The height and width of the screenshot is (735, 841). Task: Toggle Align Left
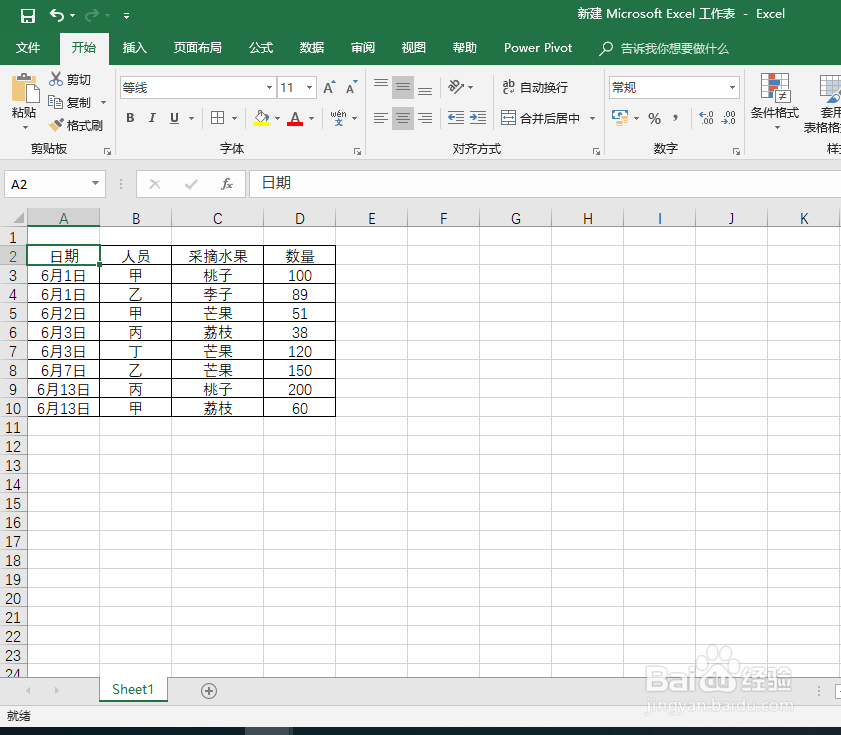click(x=381, y=118)
